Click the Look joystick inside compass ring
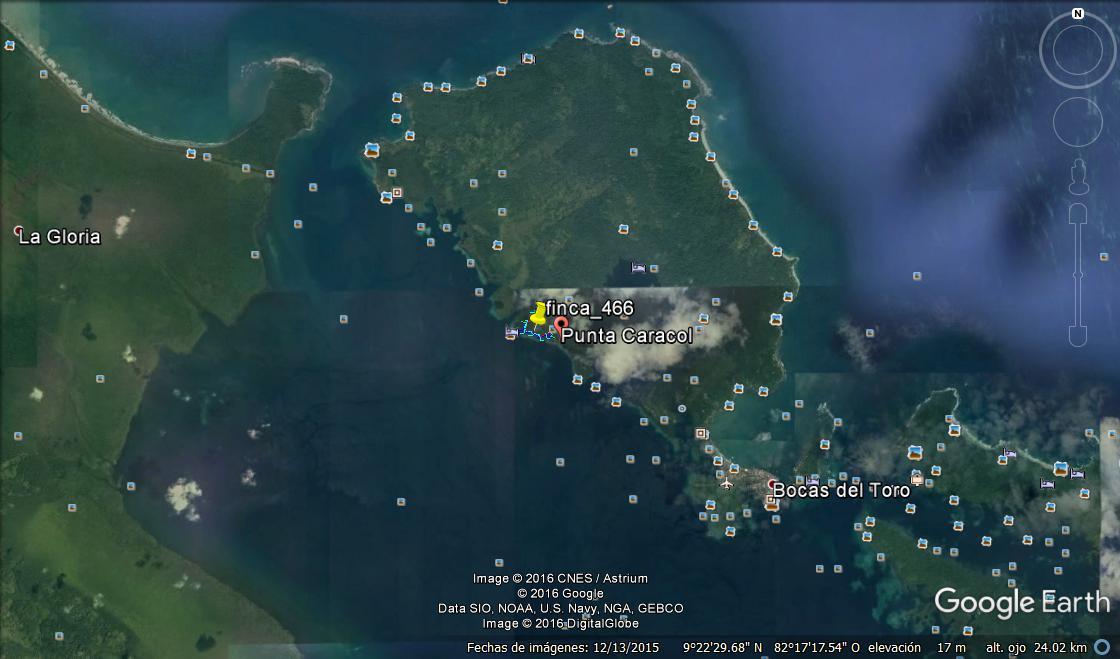 1078,51
